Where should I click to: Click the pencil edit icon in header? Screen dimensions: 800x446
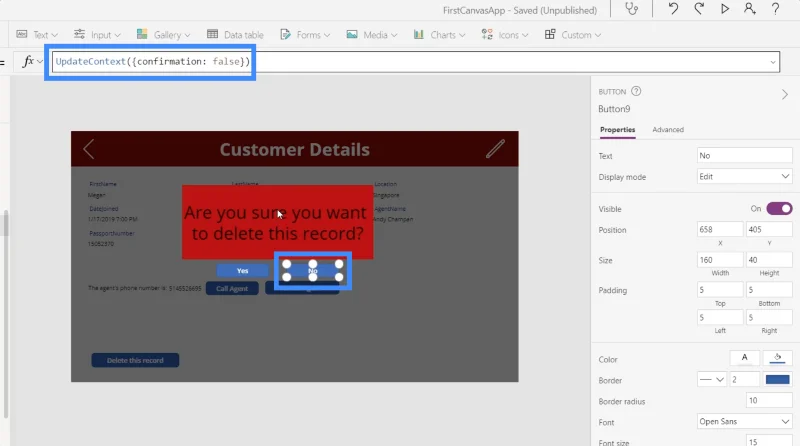(495, 149)
